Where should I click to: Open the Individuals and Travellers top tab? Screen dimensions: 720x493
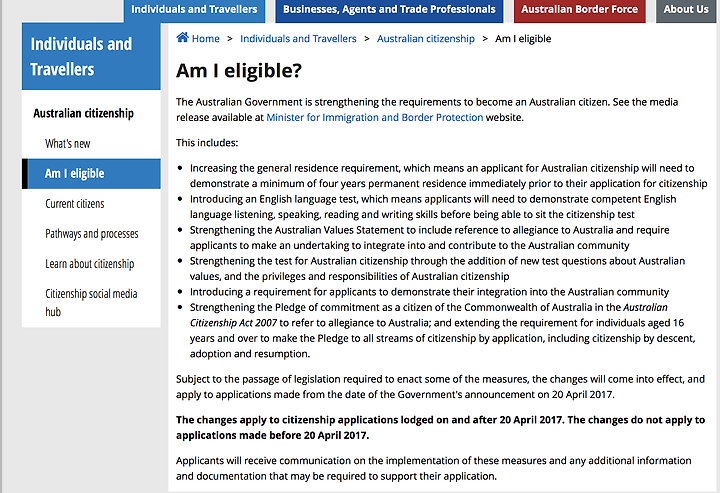coord(194,10)
